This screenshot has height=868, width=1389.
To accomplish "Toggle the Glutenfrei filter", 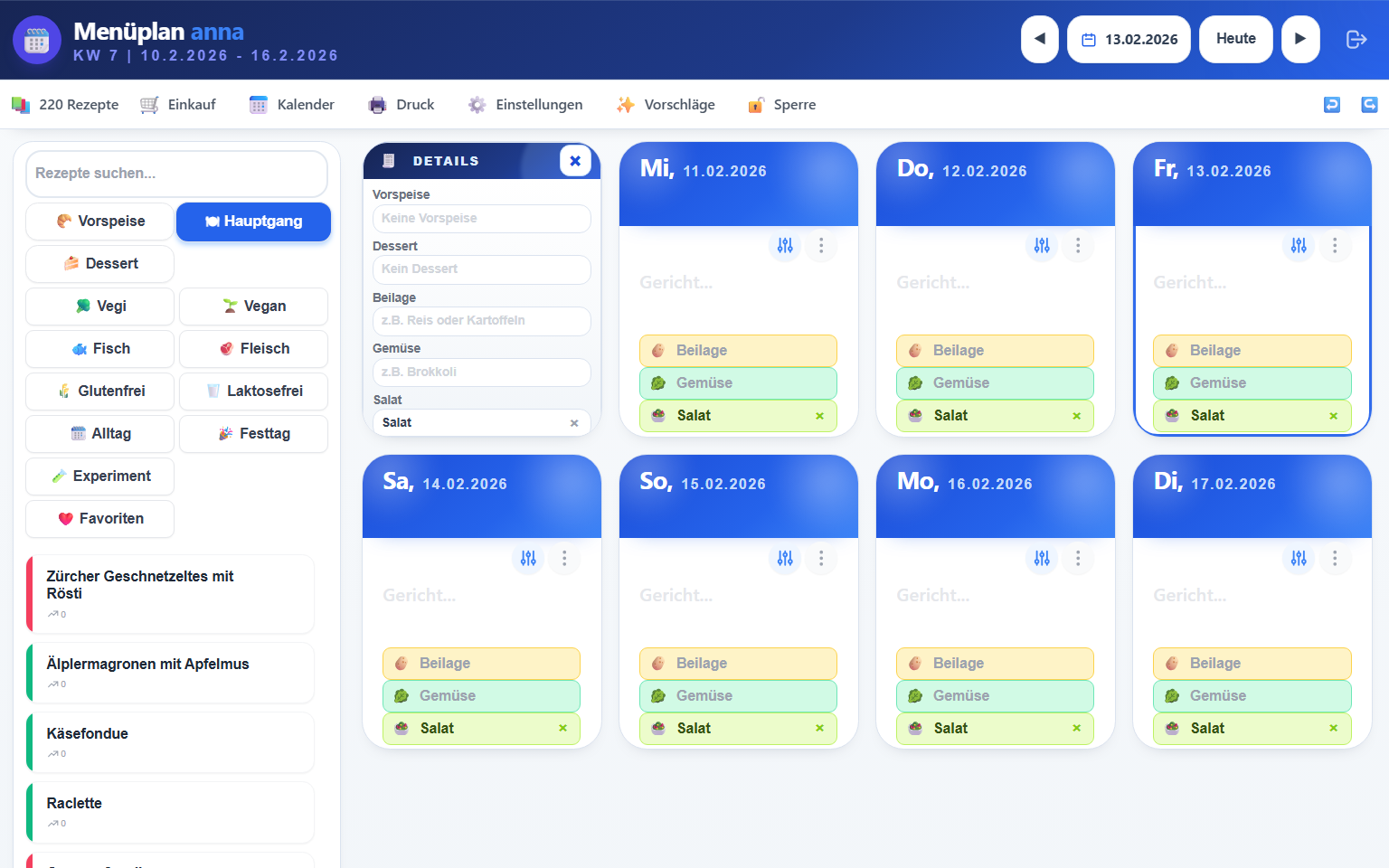I will point(100,392).
